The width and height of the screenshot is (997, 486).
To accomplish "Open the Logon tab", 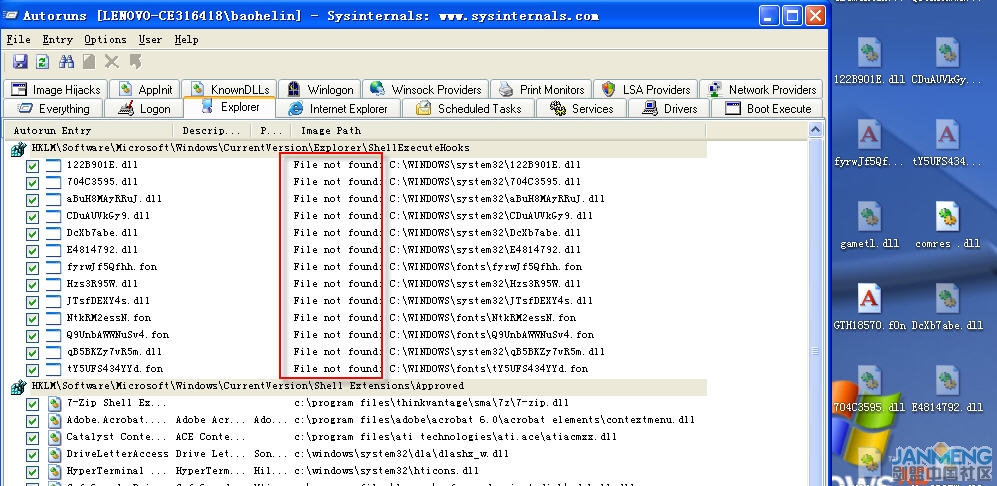I will click(144, 109).
